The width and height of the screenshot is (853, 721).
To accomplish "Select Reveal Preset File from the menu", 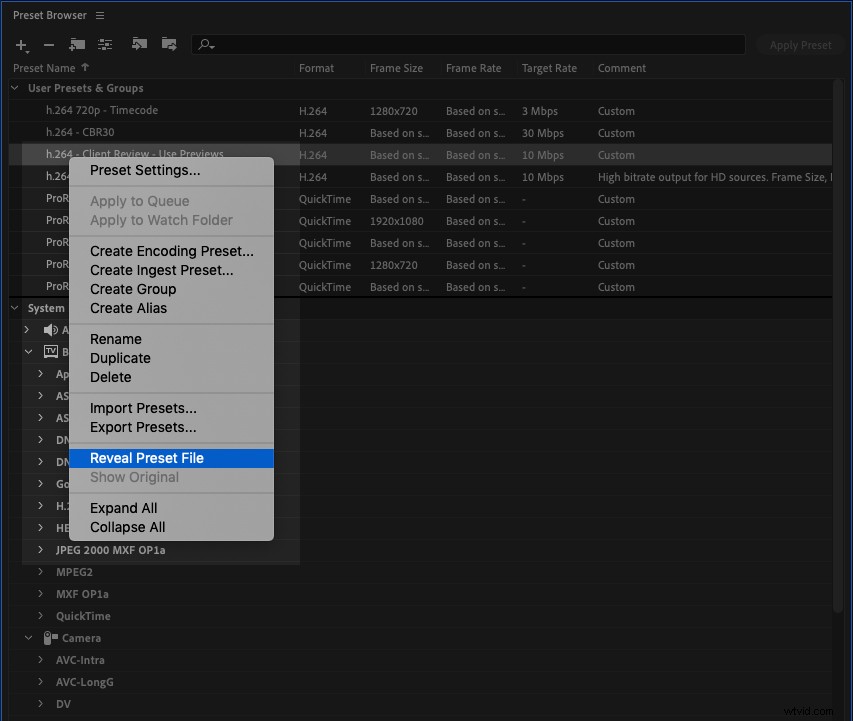I will point(146,458).
